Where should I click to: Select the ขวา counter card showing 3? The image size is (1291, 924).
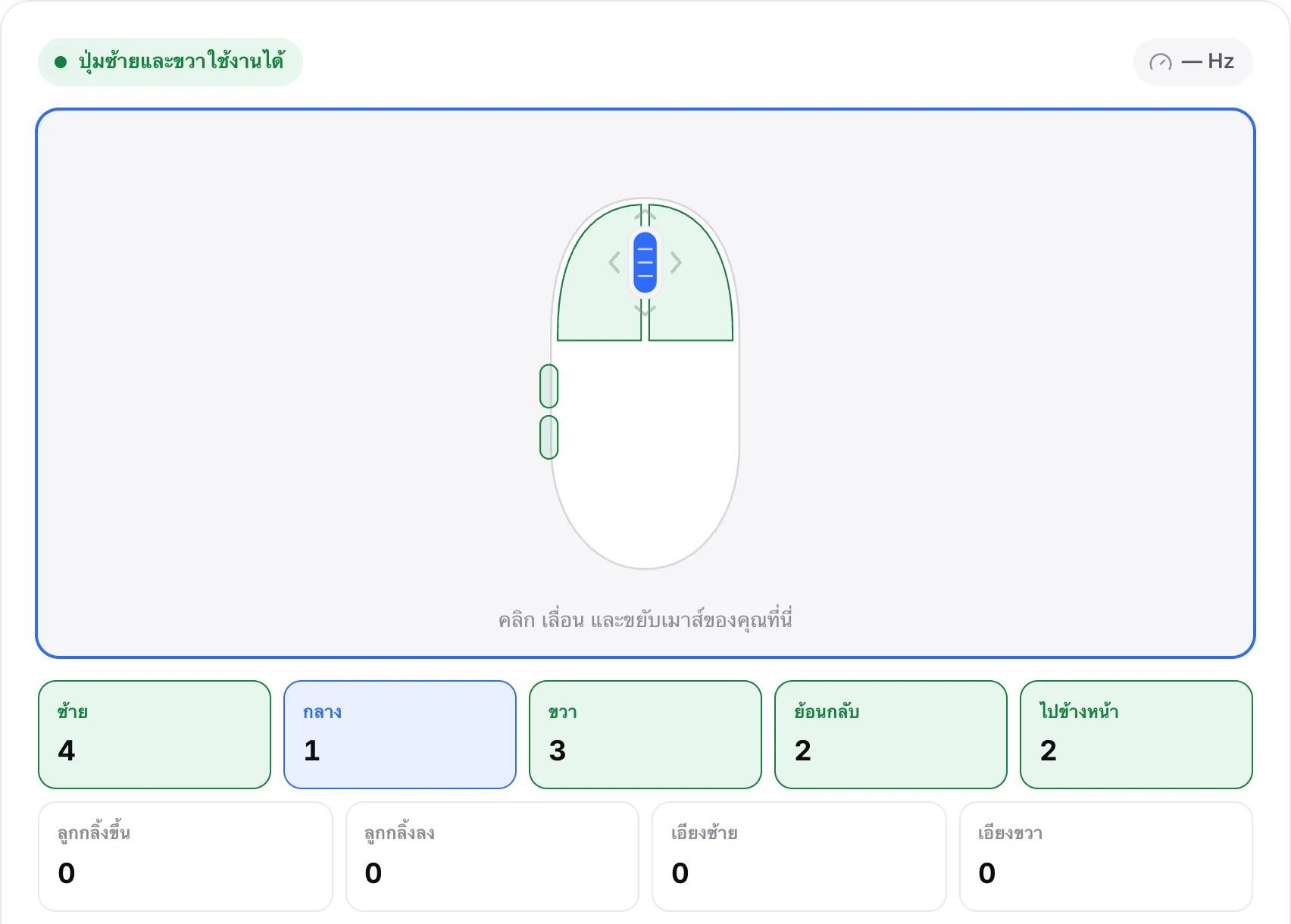[645, 735]
